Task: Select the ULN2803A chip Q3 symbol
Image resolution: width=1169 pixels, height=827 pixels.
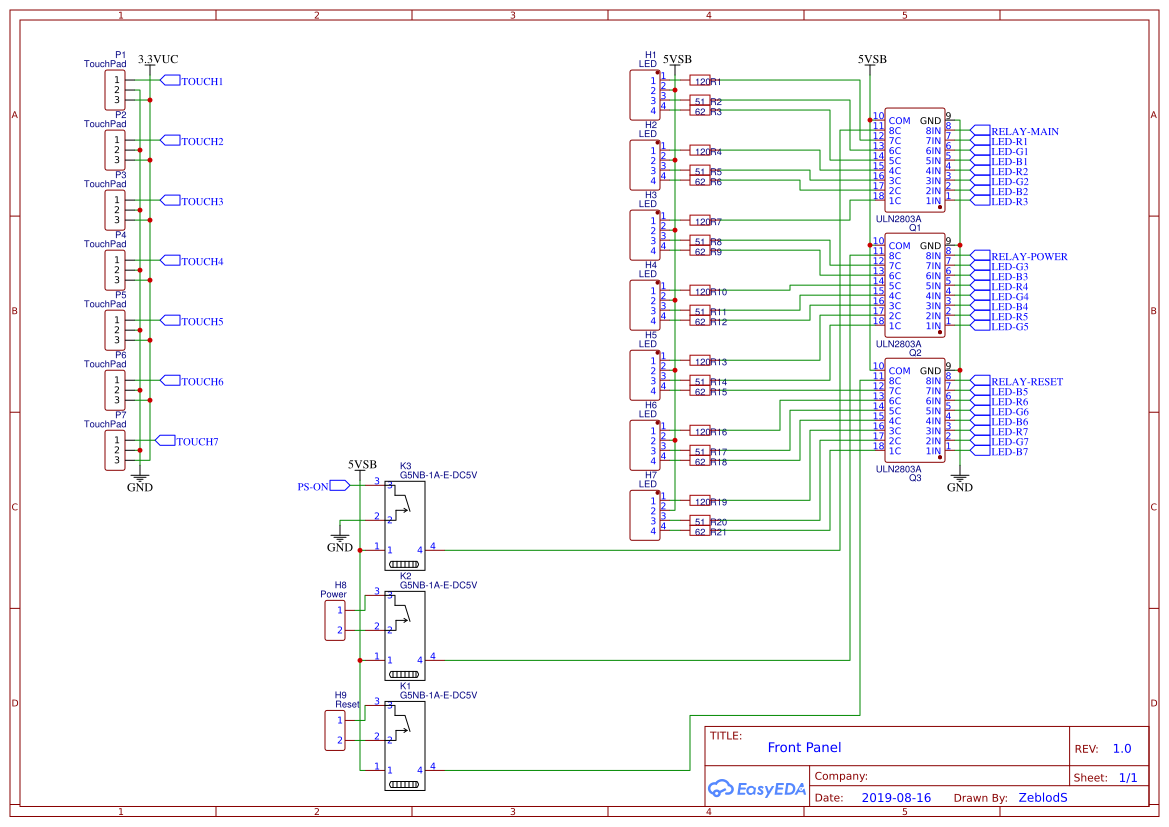Action: pos(915,410)
